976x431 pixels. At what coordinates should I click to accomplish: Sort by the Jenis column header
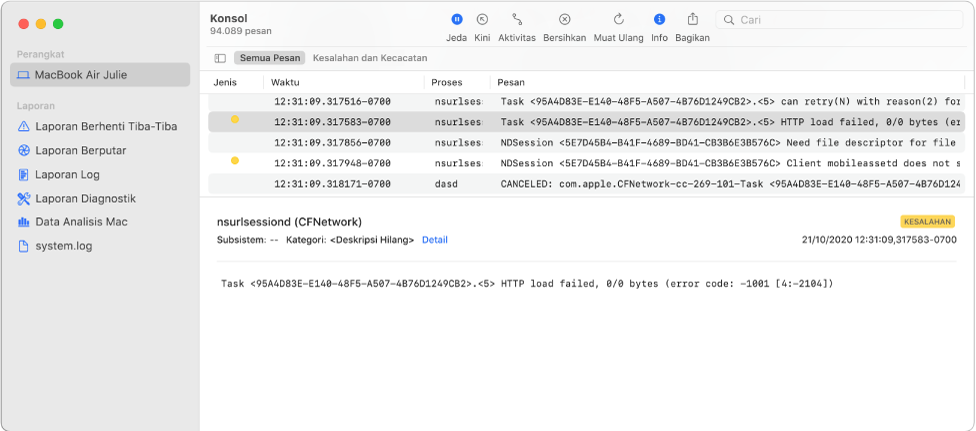225,82
